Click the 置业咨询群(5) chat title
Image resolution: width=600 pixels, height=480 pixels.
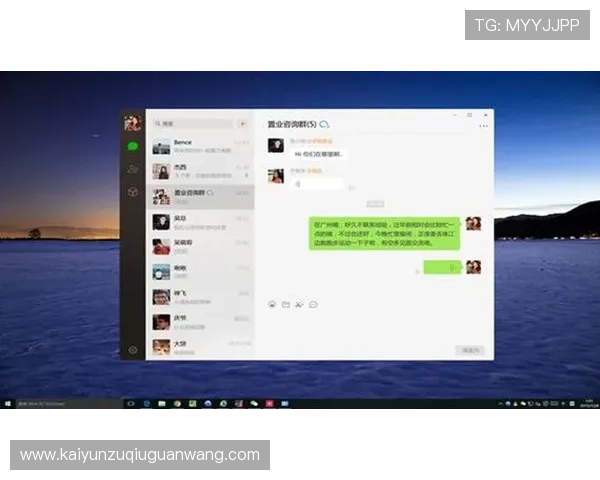pos(292,124)
